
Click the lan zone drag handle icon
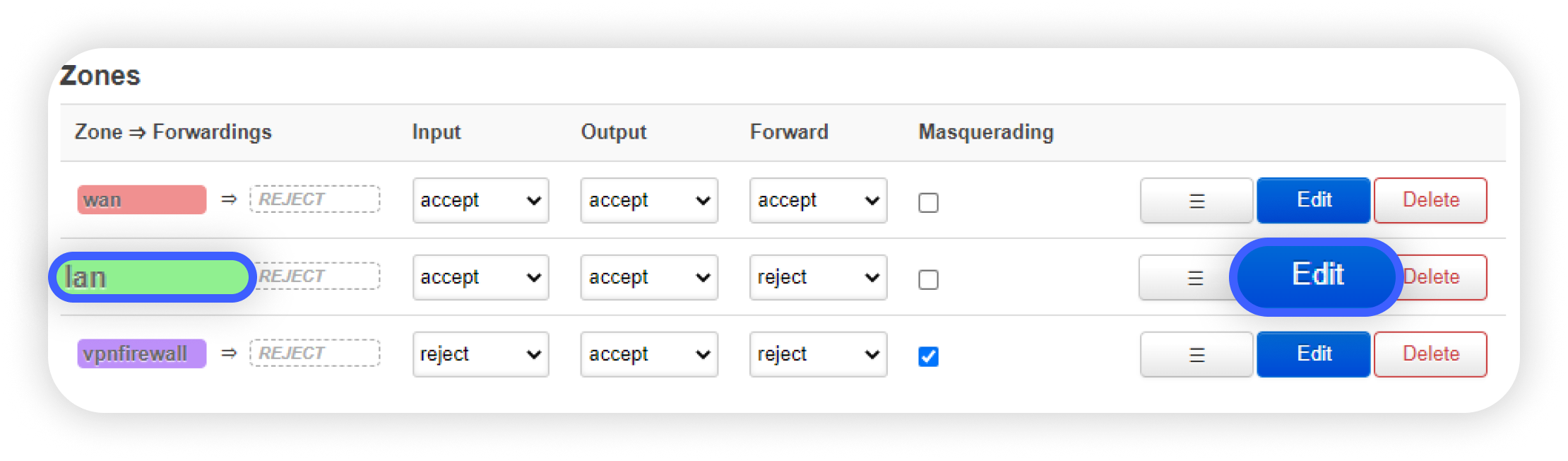pyautogui.click(x=1195, y=278)
